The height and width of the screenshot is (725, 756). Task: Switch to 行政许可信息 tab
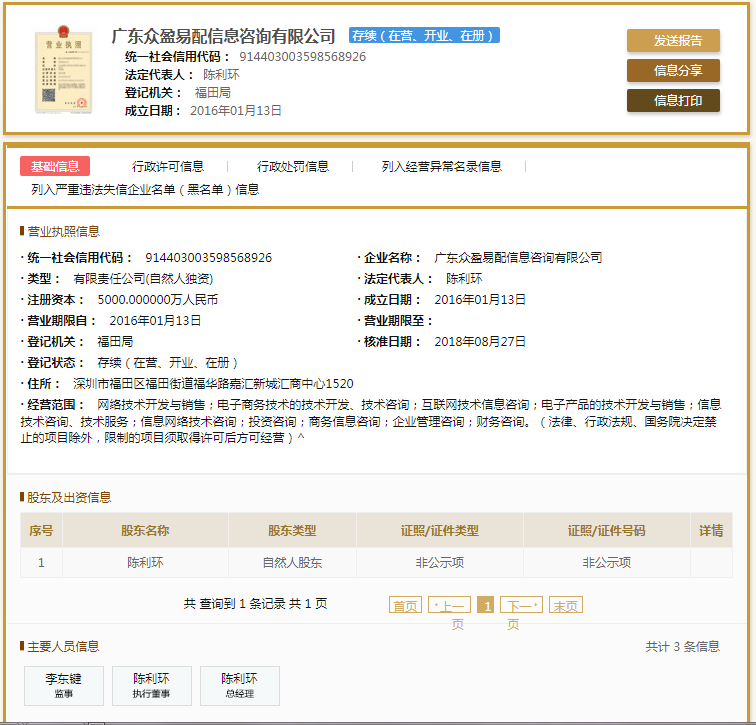click(168, 167)
